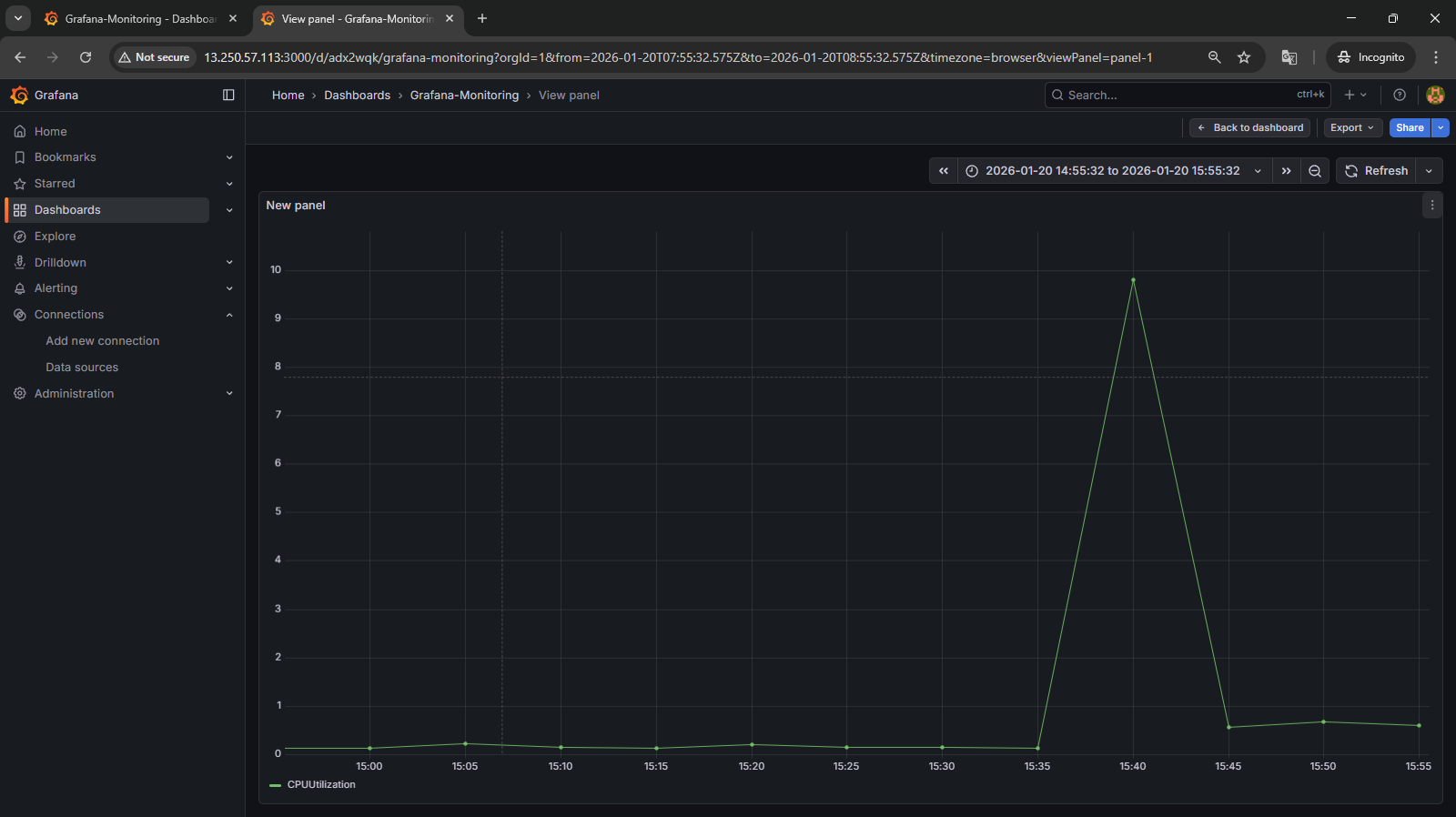Go to Dashboards breadcrumb
The width and height of the screenshot is (1456, 817).
[x=357, y=96]
